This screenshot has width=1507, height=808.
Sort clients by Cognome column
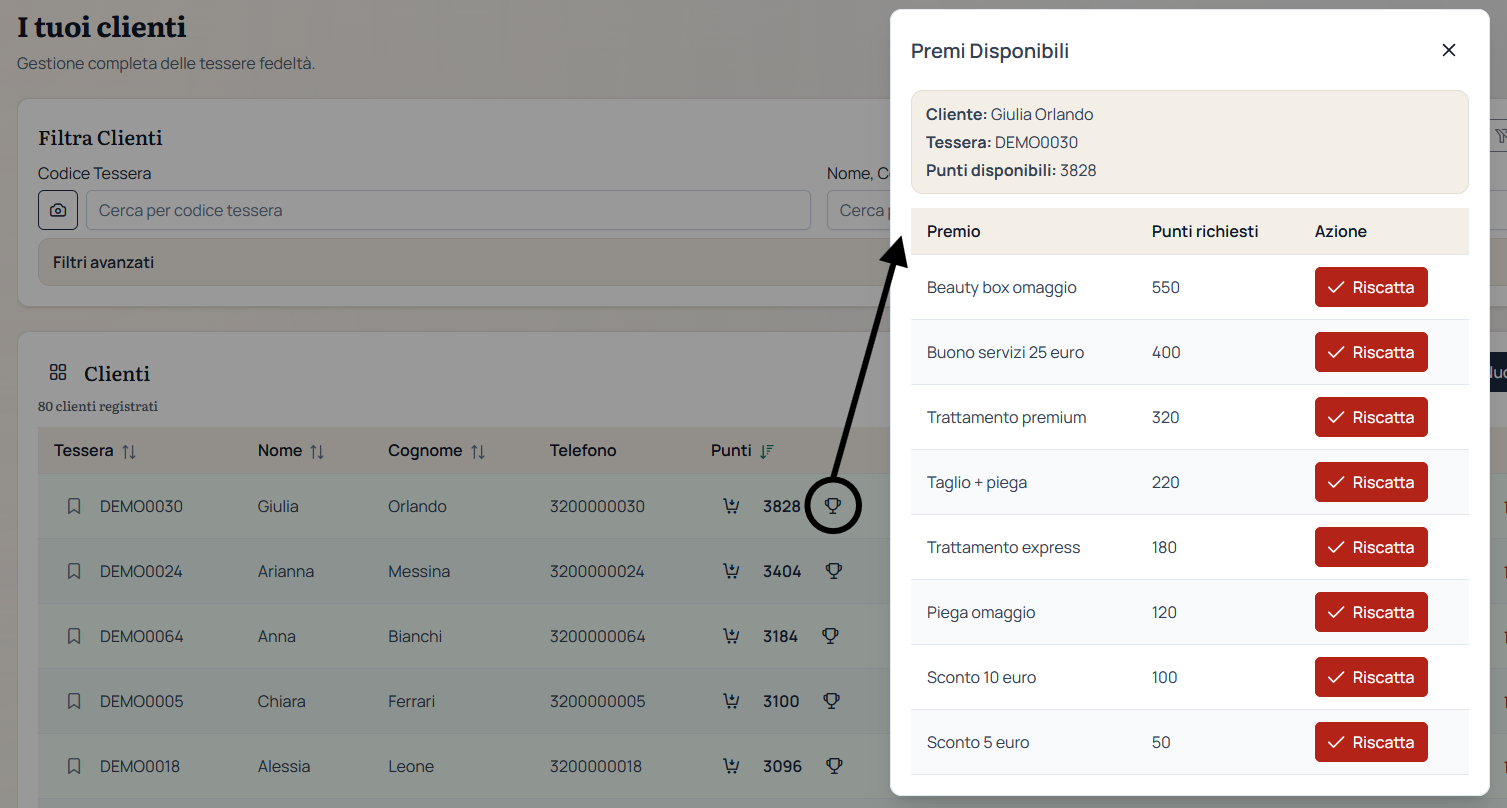(x=478, y=452)
